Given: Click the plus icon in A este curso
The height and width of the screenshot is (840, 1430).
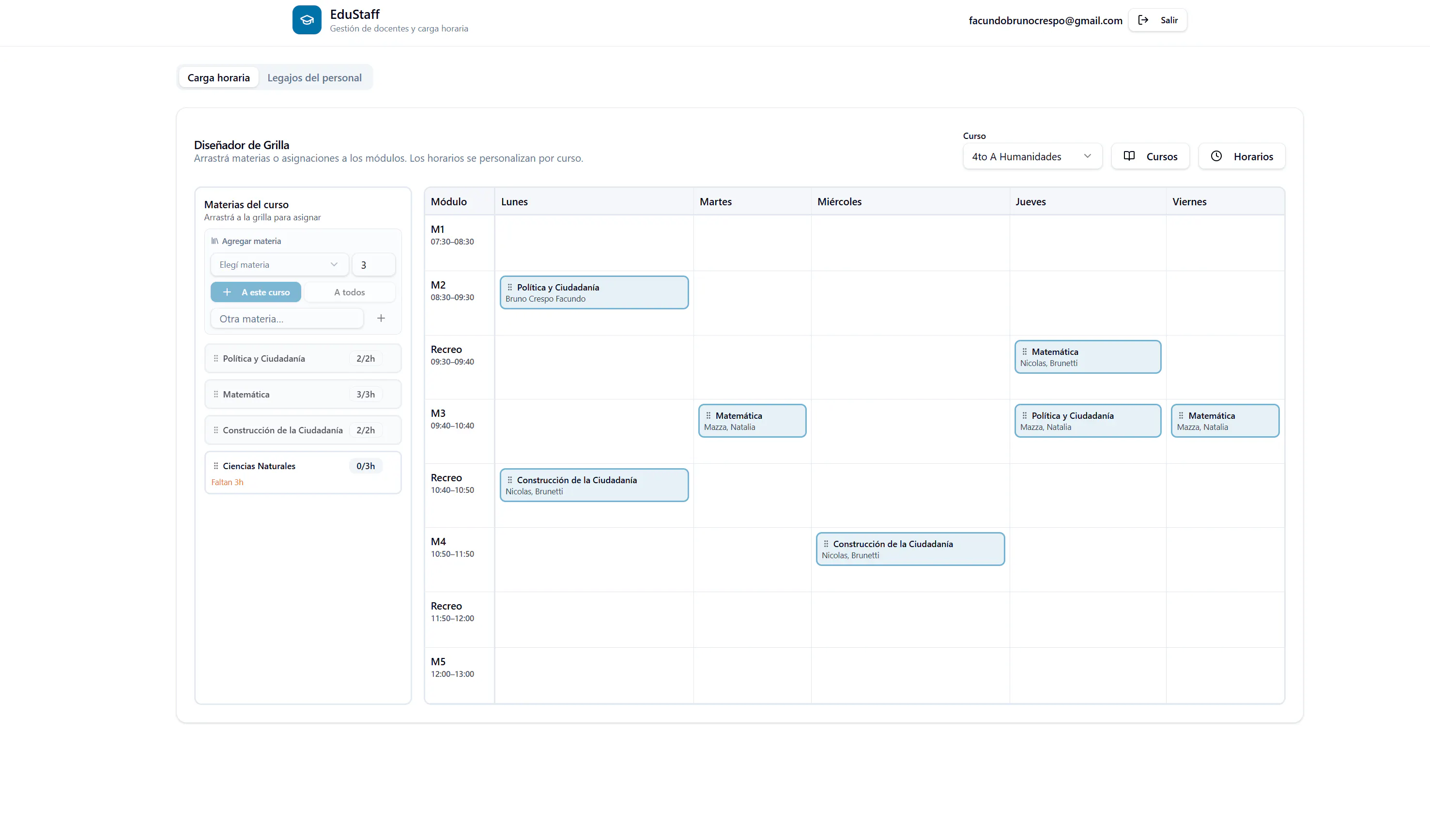Looking at the screenshot, I should 227,292.
